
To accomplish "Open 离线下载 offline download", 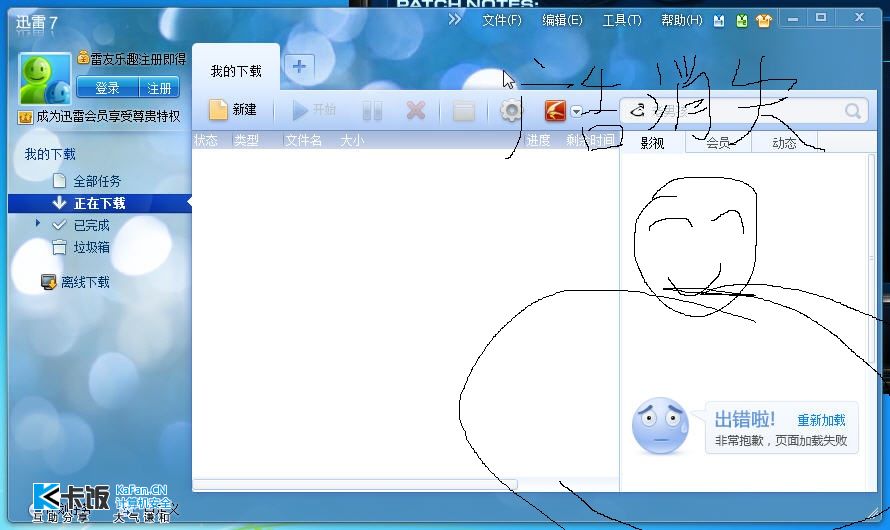I will 85,282.
